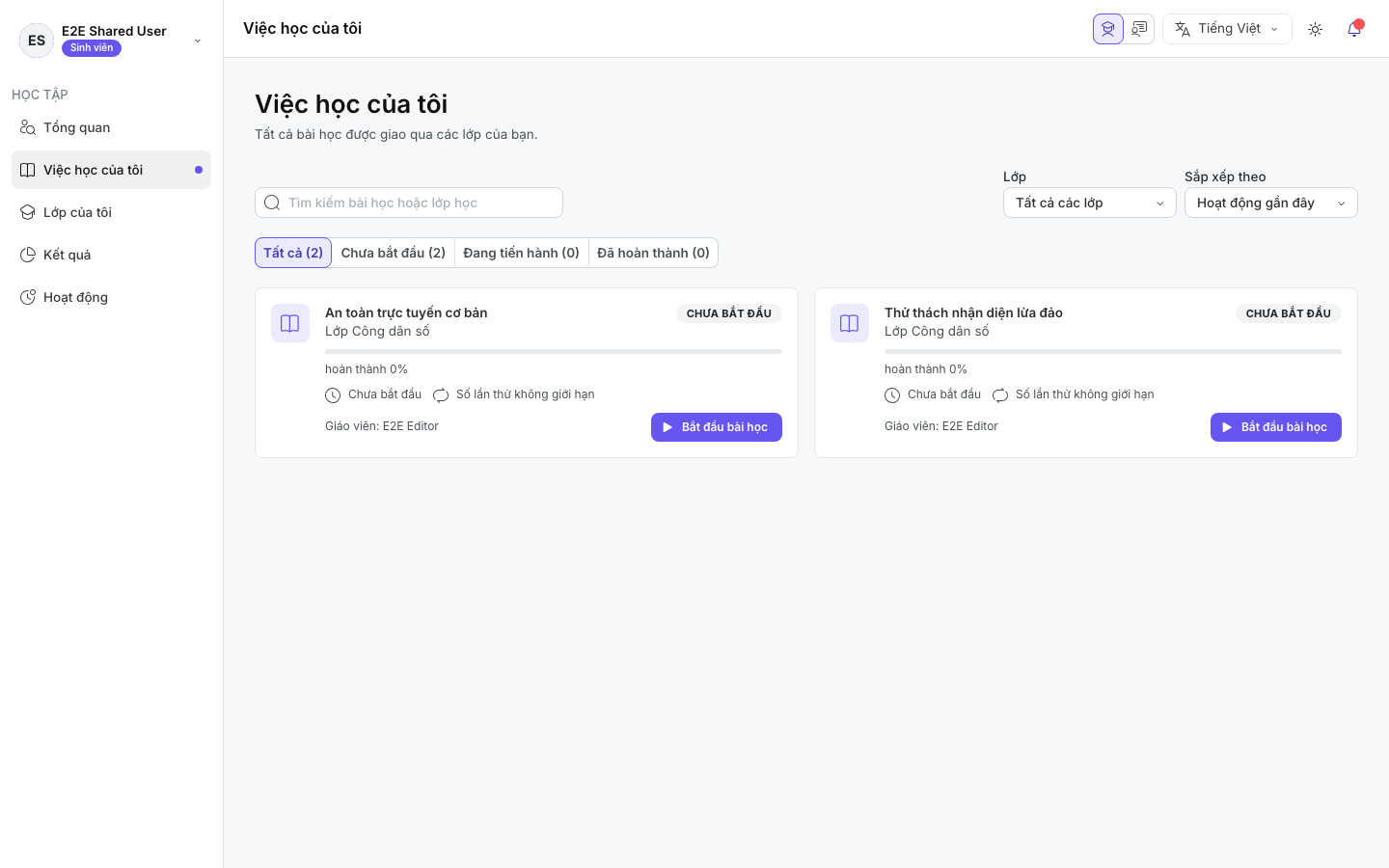Viewport: 1389px width, 868px height.
Task: Start the An toàn trực tuyến cơ bản lesson
Action: click(717, 427)
